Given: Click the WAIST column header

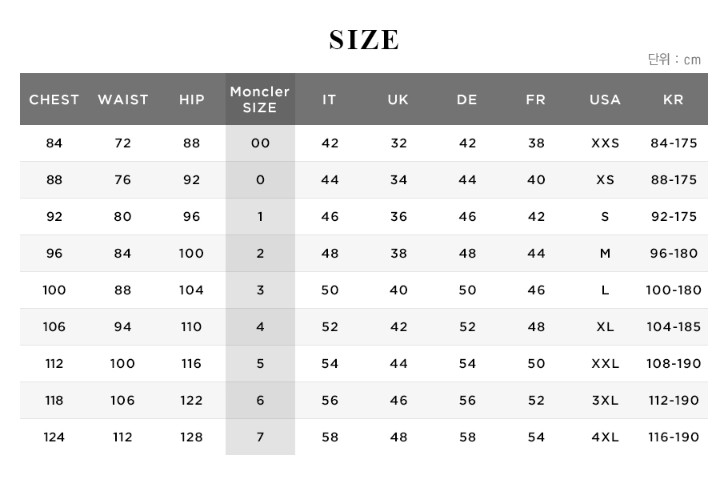Looking at the screenshot, I should (x=123, y=99).
